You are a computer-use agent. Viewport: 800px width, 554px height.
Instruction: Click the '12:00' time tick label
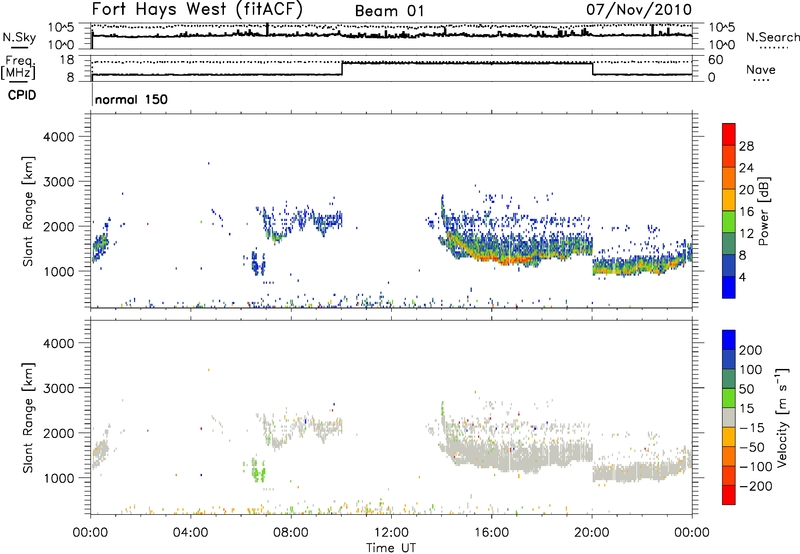[391, 533]
